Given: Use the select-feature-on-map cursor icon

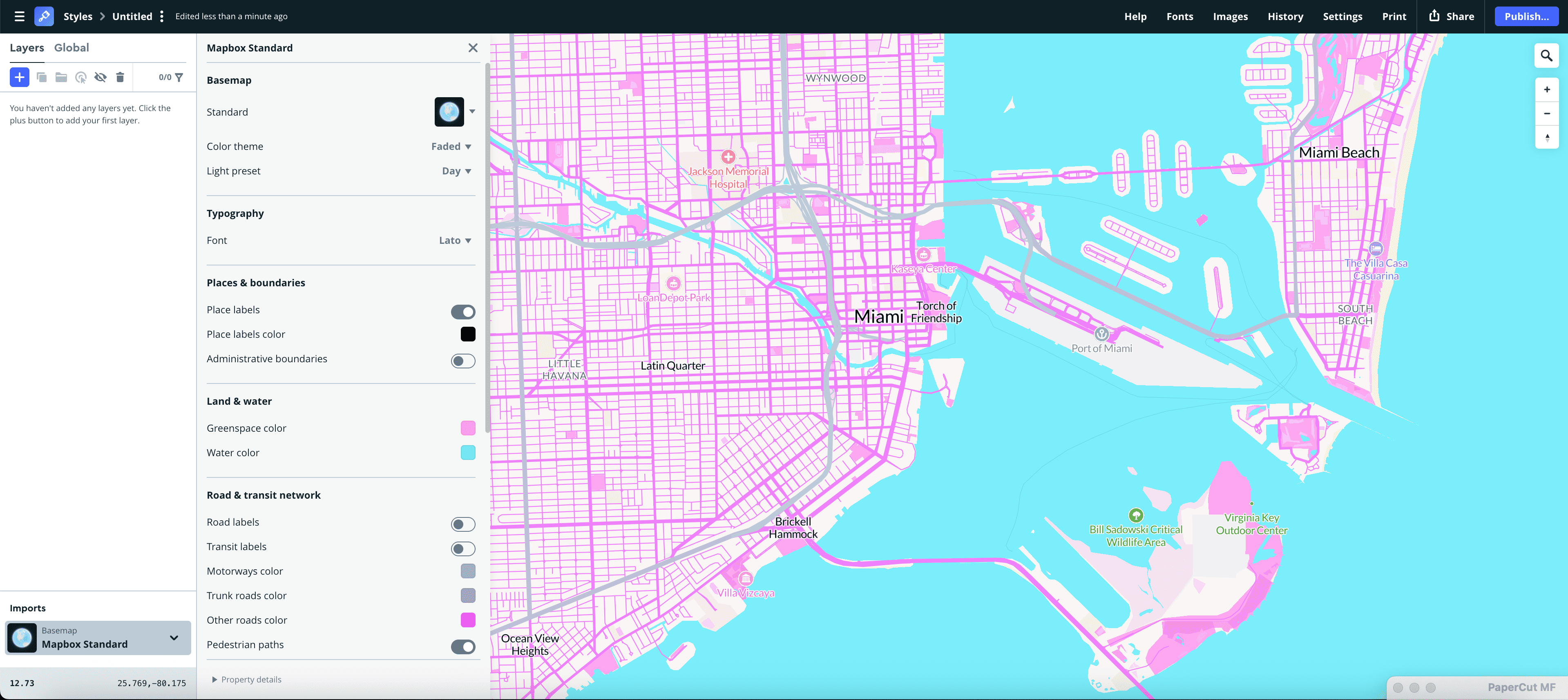Looking at the screenshot, I should coord(81,78).
